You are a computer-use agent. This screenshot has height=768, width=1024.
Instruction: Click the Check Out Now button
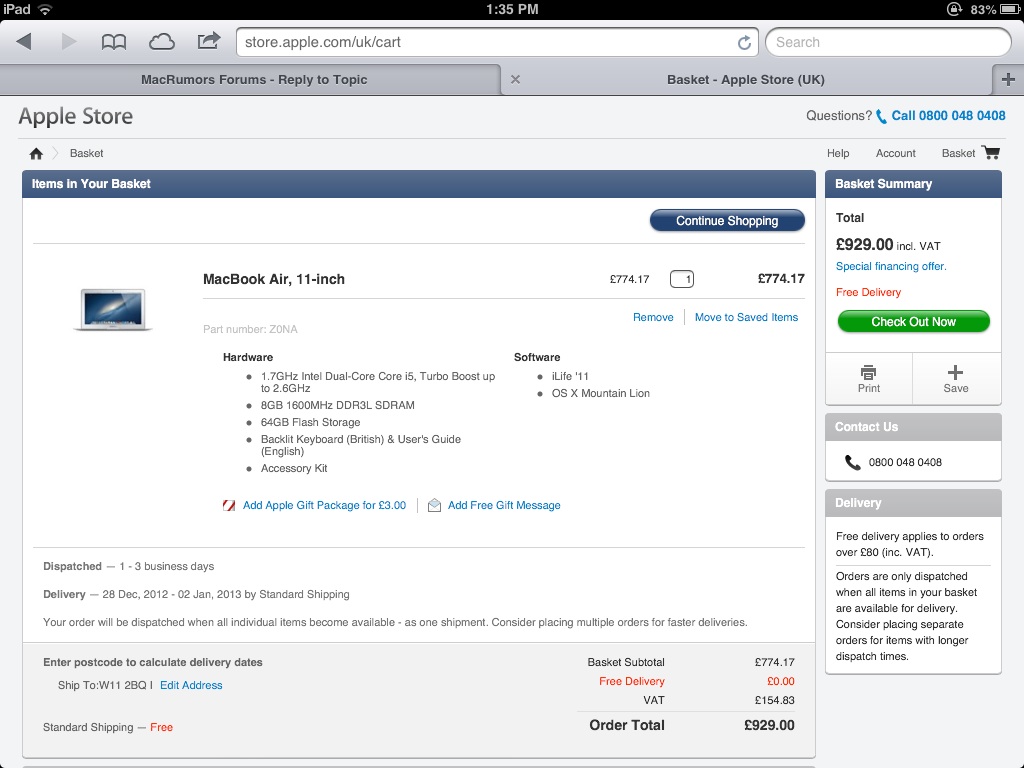[x=913, y=321]
